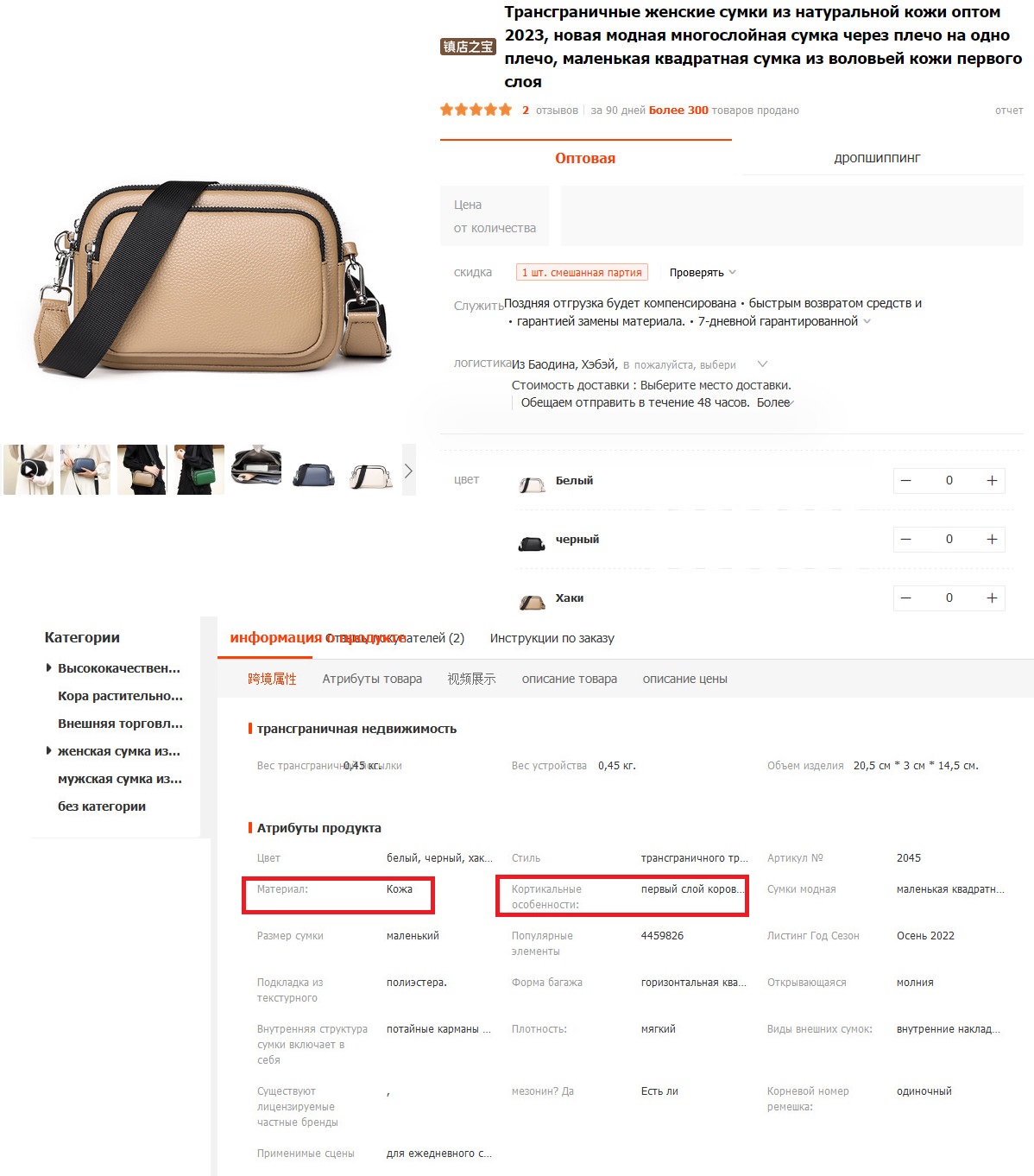Viewport: 1034px width, 1176px height.
Task: Expand the service guarantees chevron
Action: 867,321
